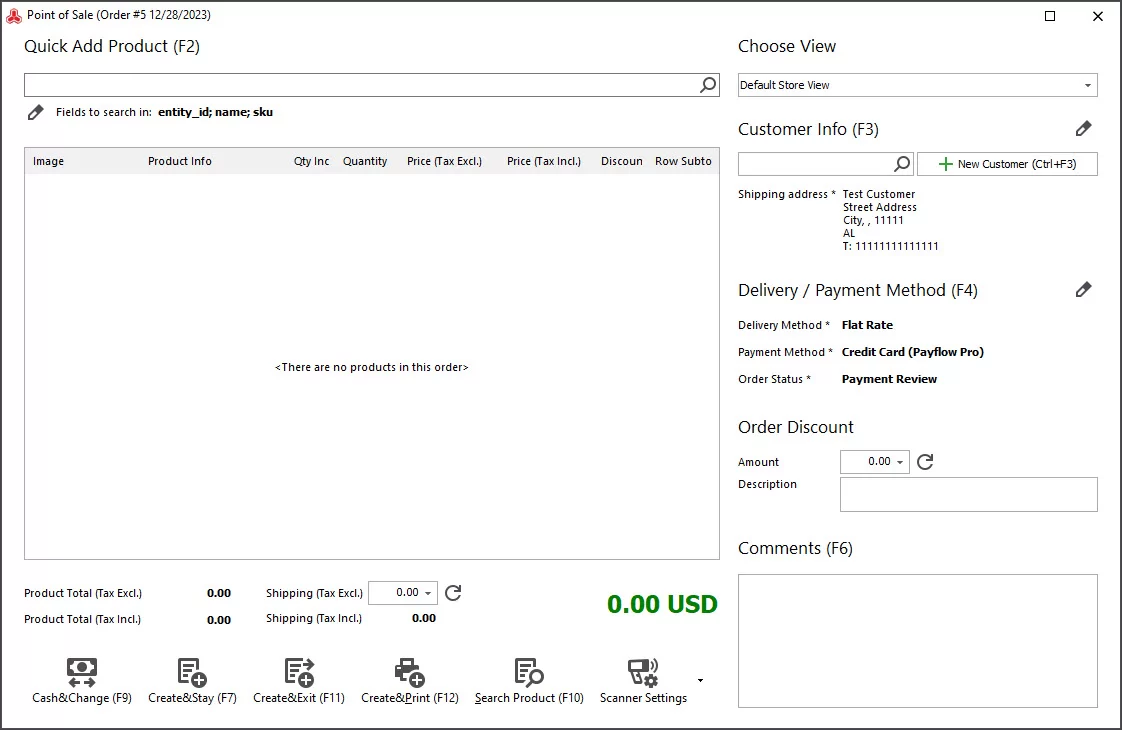1122x730 pixels.
Task: Expand the arrow next to Scanner Settings
Action: click(x=701, y=680)
